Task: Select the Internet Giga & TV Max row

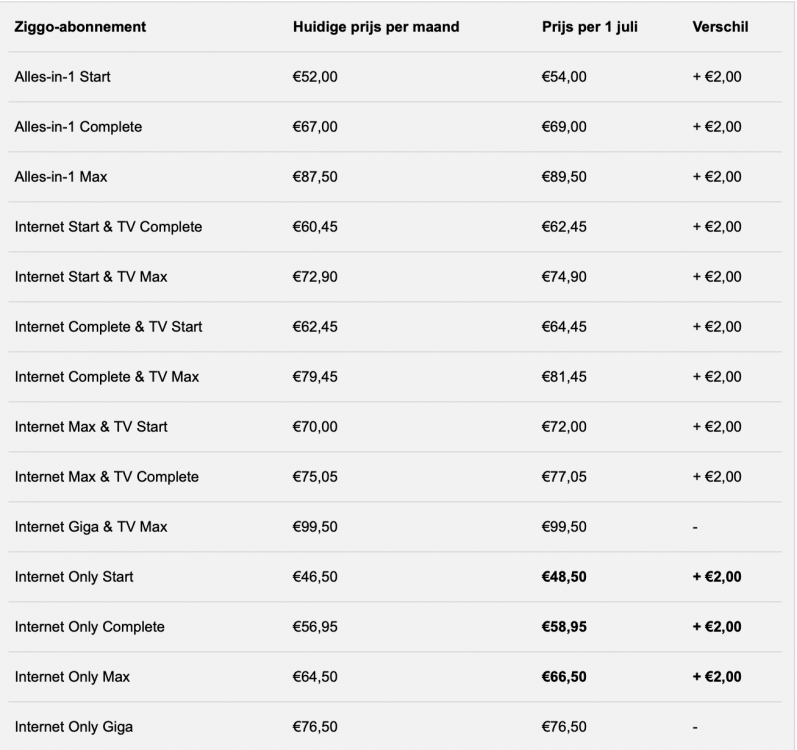Action: (395, 527)
